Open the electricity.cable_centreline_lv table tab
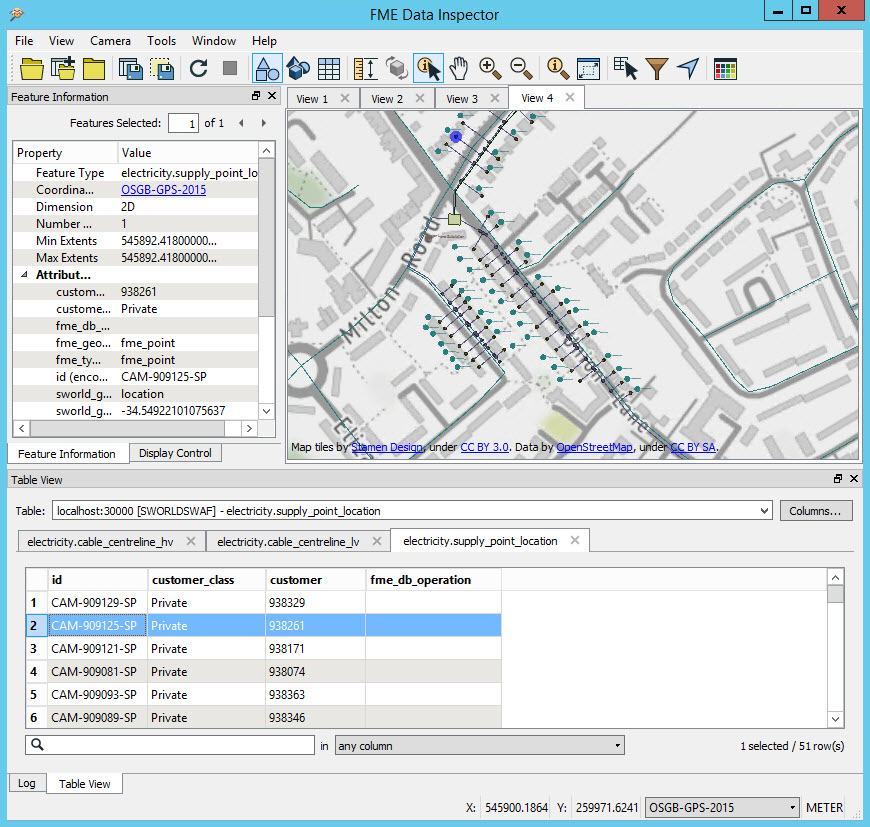The width and height of the screenshot is (870, 827). click(x=288, y=541)
